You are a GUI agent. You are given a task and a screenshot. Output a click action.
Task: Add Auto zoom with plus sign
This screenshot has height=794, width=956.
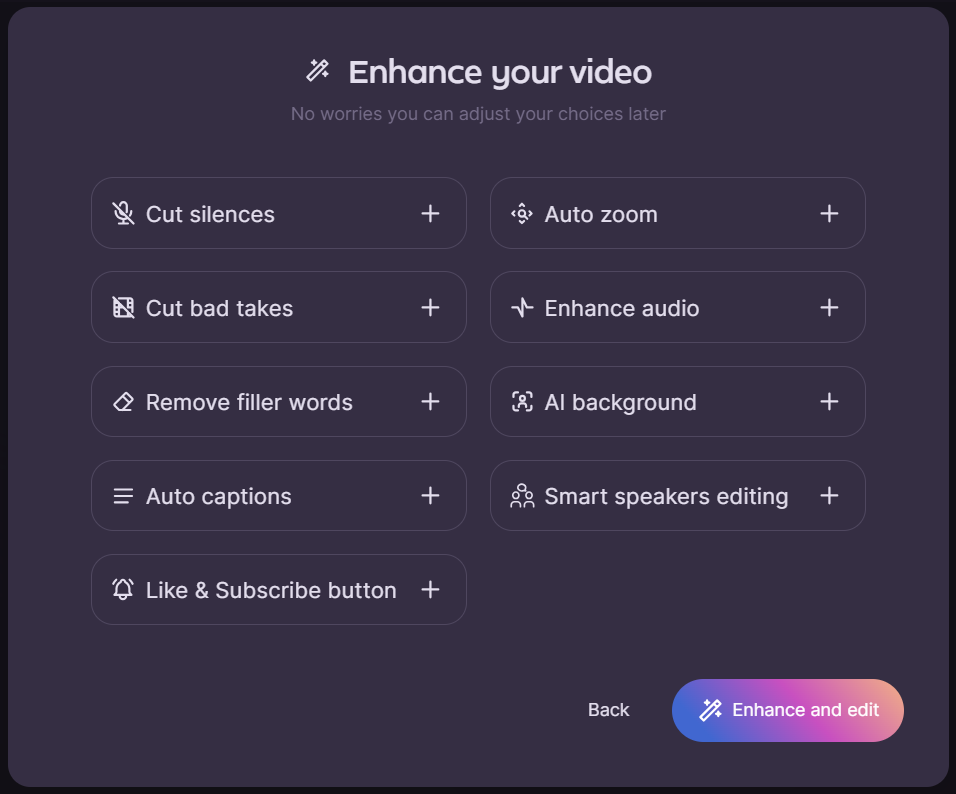(x=829, y=213)
